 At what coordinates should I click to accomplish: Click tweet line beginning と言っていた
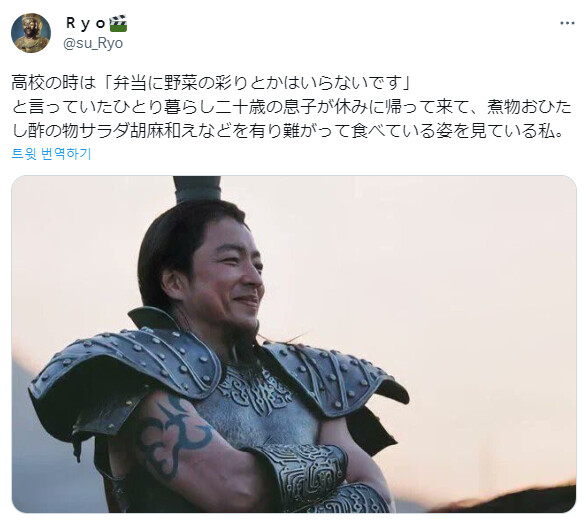tap(292, 107)
